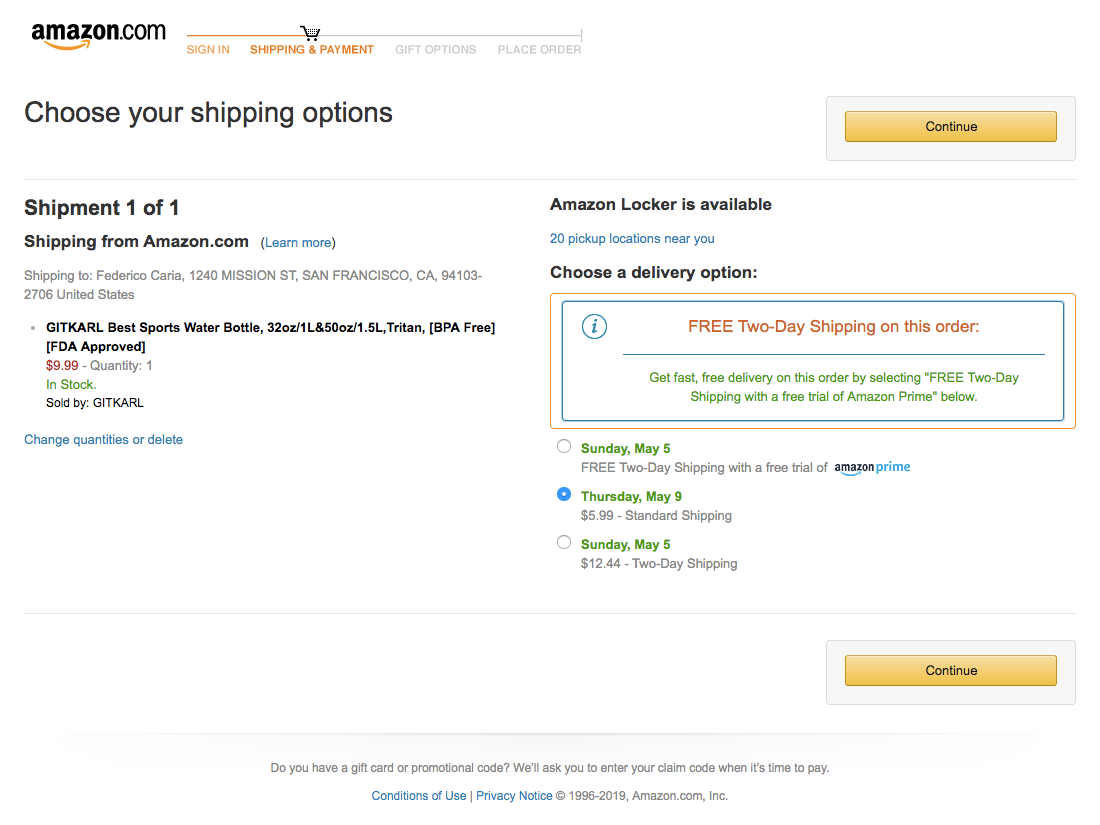
Task: Click the shopping cart icon on progress bar
Action: [310, 30]
